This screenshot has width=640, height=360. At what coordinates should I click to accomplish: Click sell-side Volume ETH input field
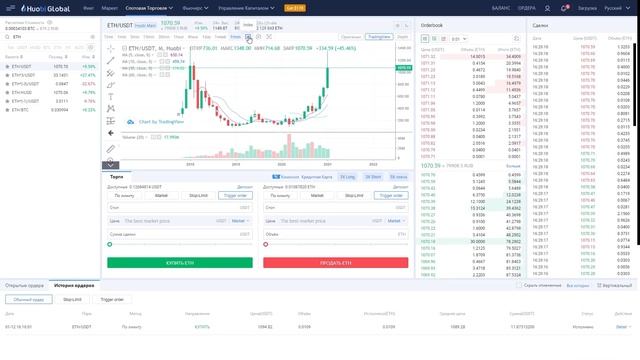[x=336, y=234]
